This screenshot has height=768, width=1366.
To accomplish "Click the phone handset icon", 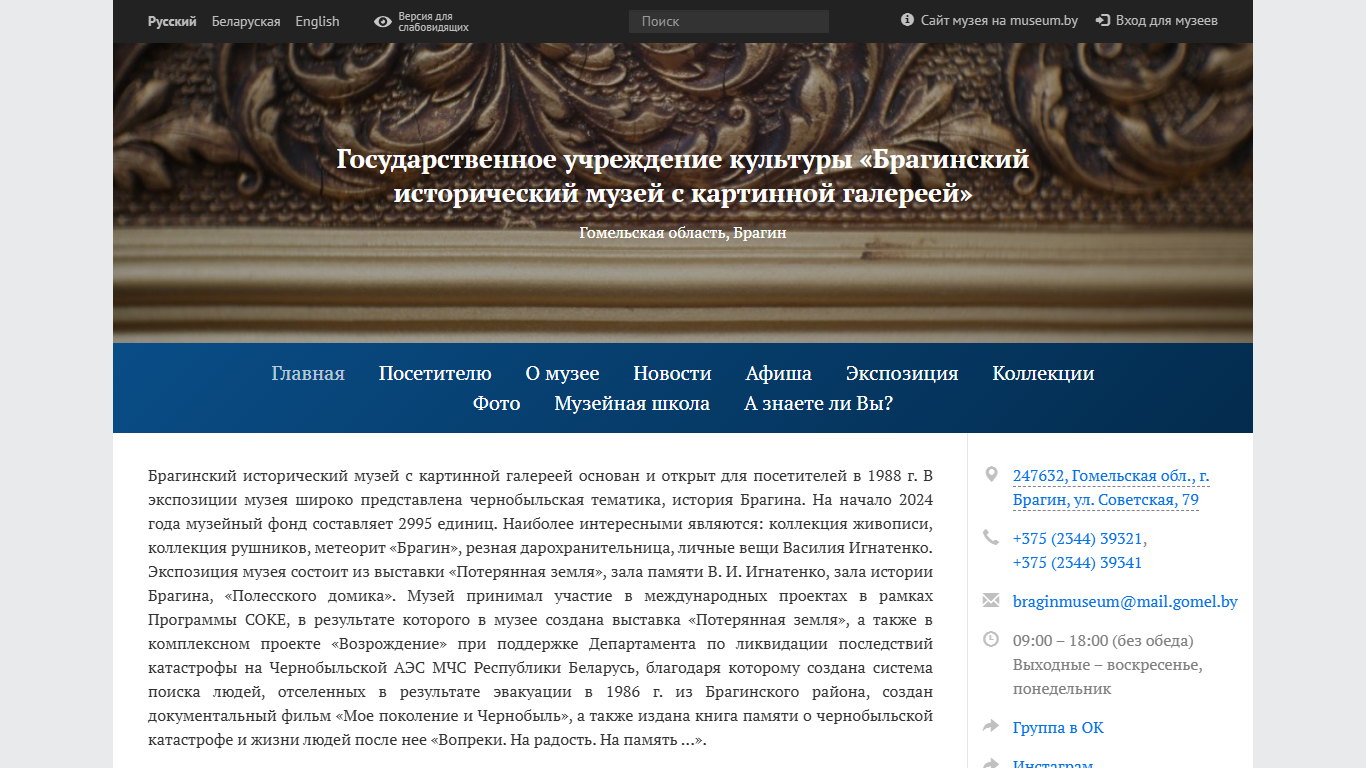I will click(991, 537).
